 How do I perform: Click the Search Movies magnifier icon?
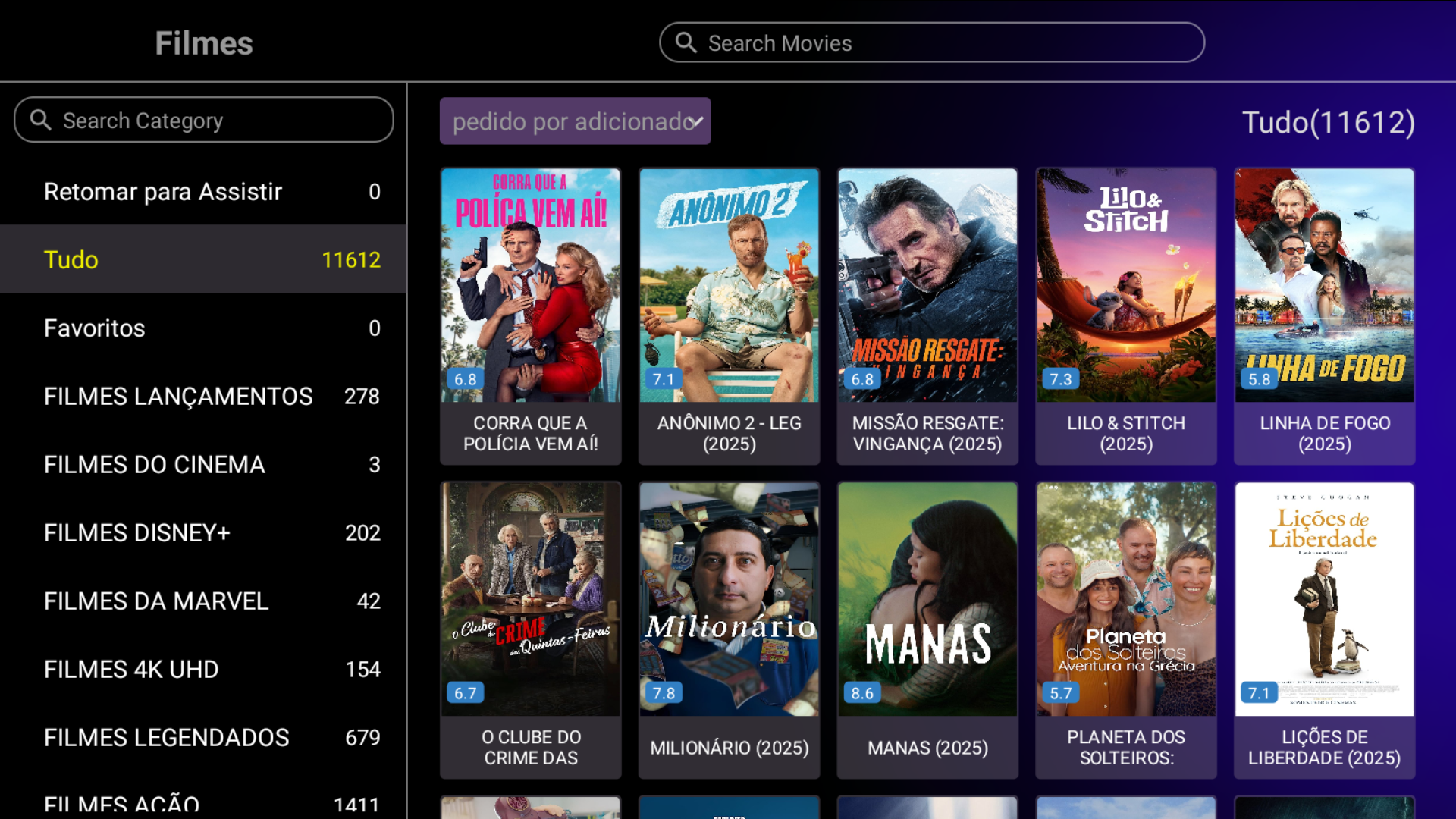[x=686, y=42]
